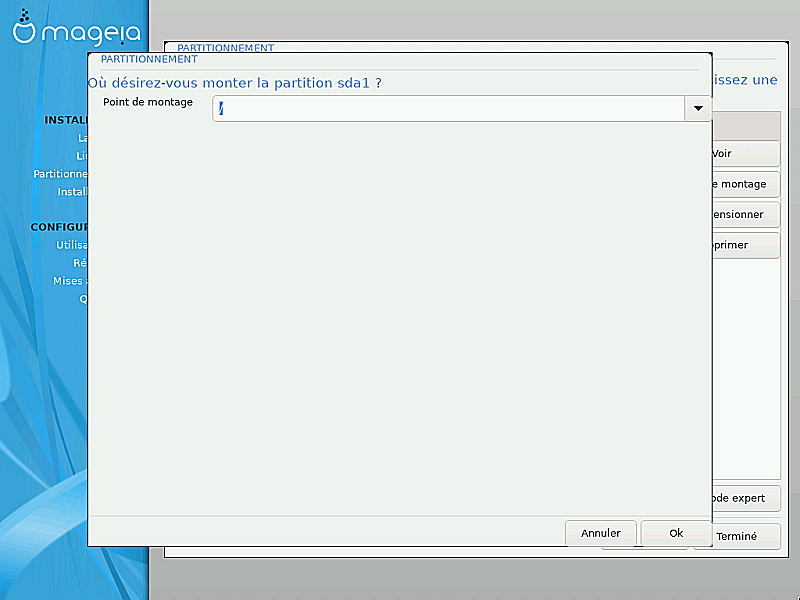Click the partially hidden point de montage button
Screen dimensions: 800x600
coord(744,184)
